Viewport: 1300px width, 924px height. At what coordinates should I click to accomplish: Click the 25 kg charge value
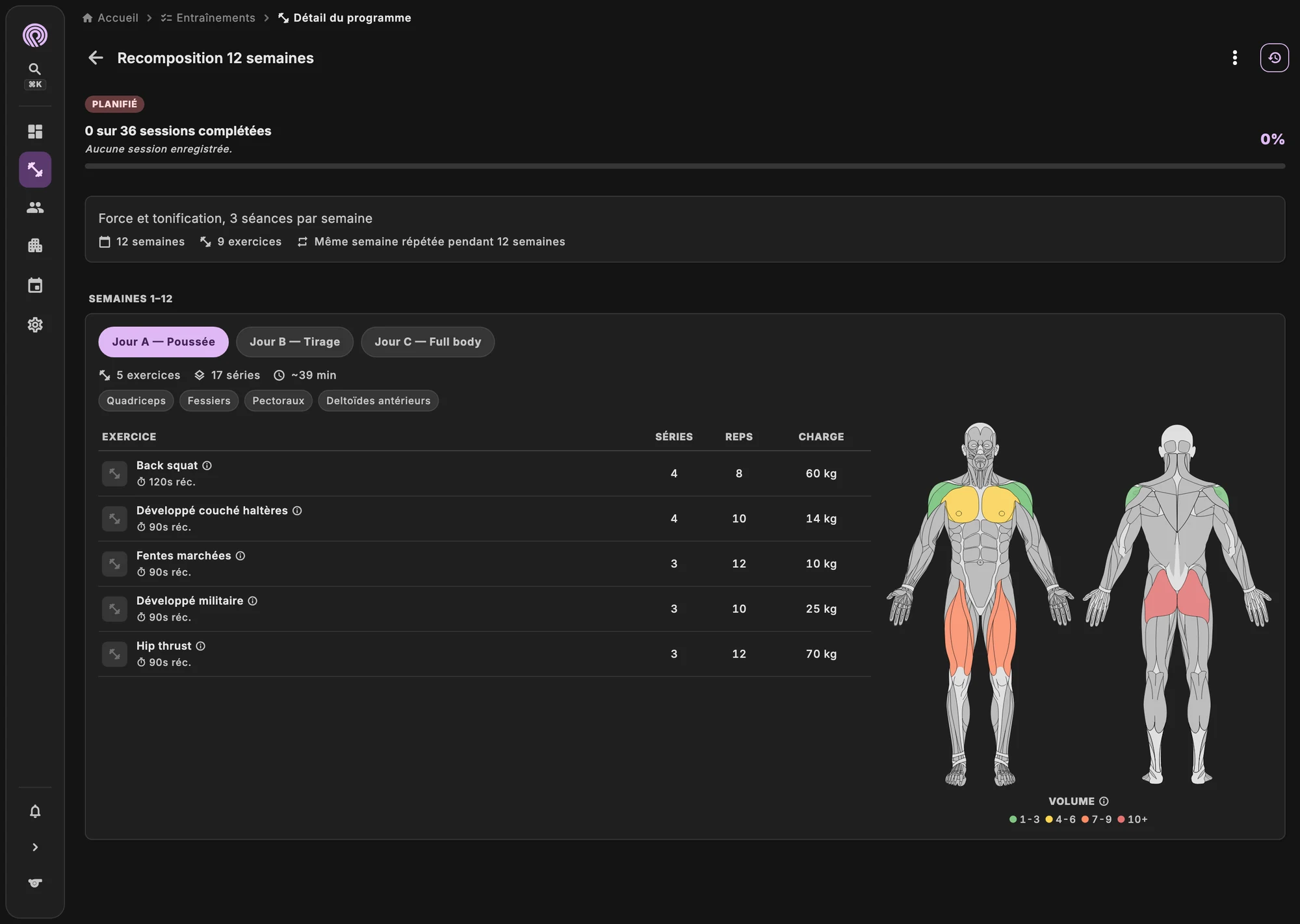tap(821, 609)
